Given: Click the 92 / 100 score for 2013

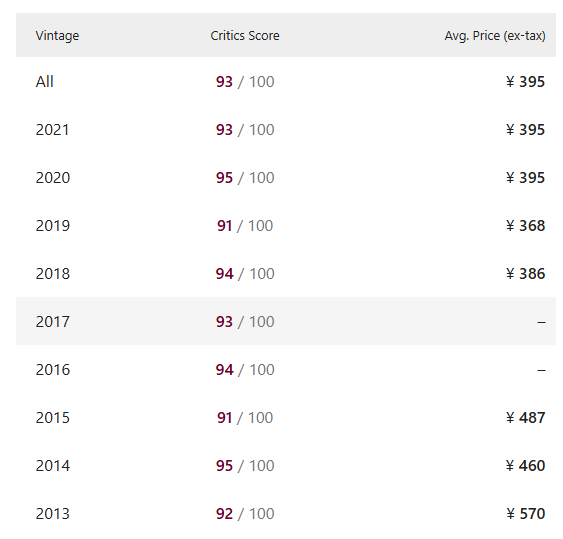Looking at the screenshot, I should 245,514.
